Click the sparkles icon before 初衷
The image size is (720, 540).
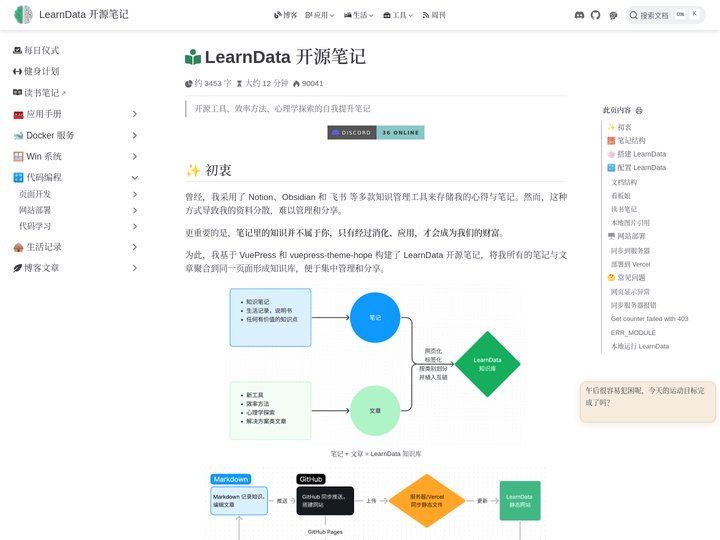193,170
